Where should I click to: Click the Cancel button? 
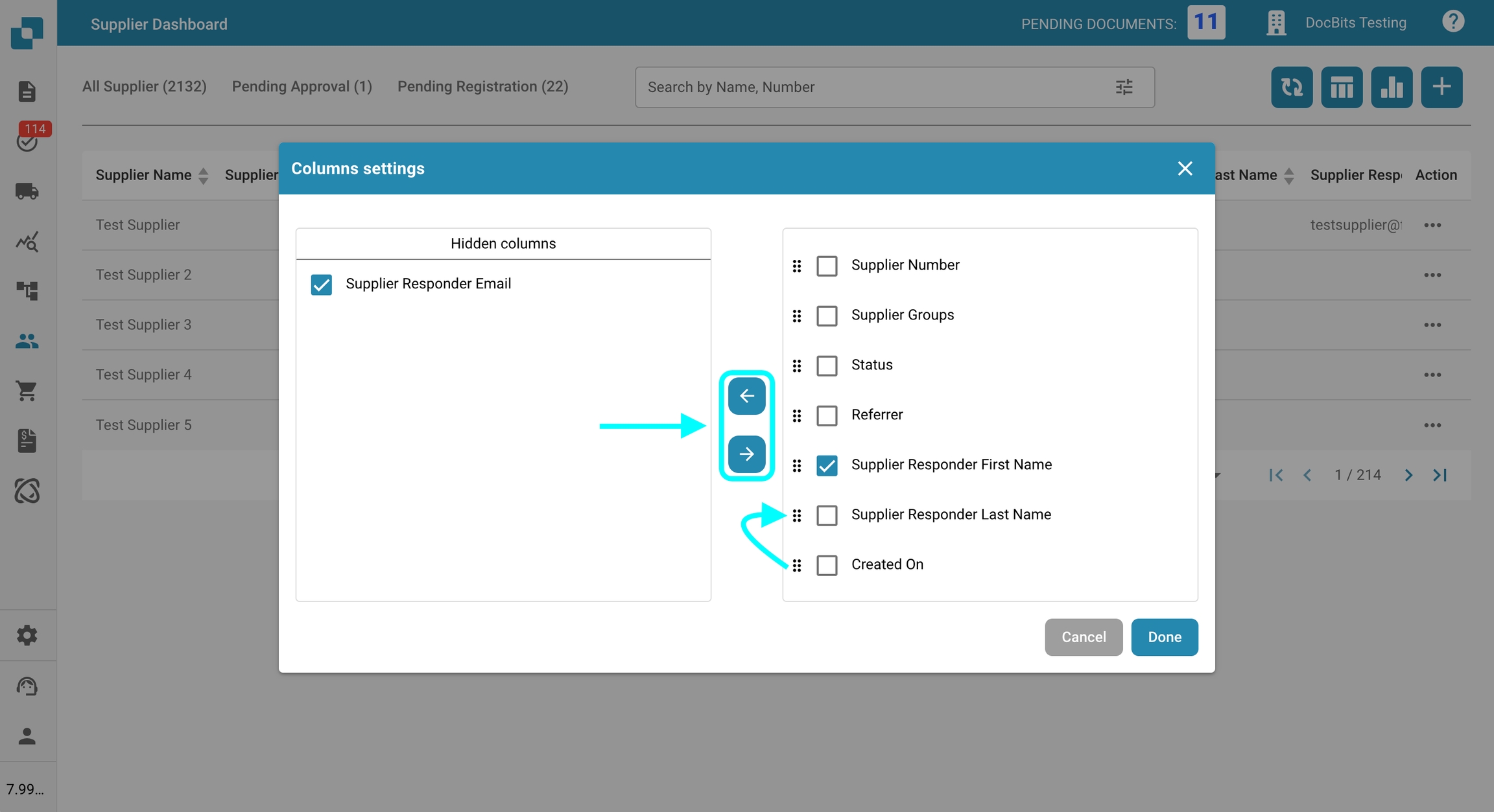[1083, 637]
